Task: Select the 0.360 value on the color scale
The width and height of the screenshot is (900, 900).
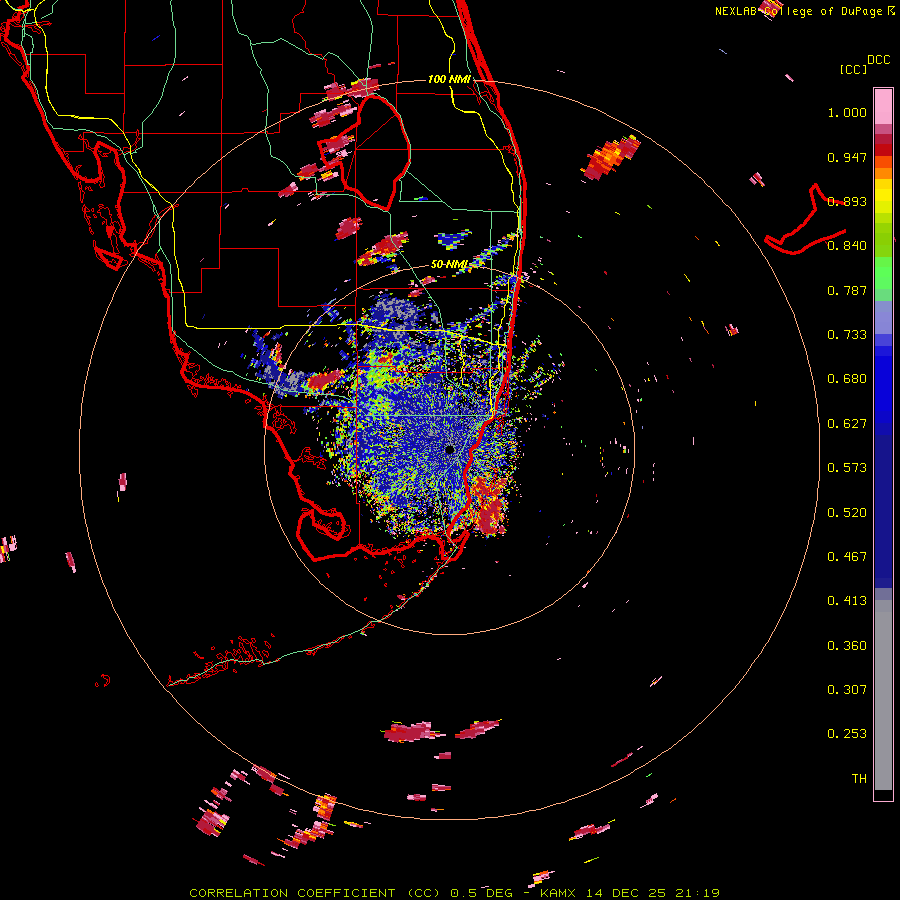Action: [847, 646]
